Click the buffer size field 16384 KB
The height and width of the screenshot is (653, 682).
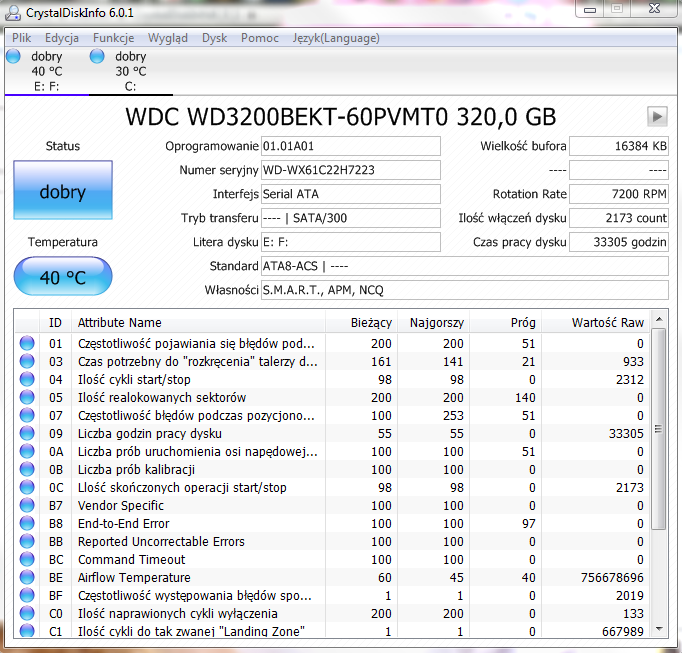point(619,146)
